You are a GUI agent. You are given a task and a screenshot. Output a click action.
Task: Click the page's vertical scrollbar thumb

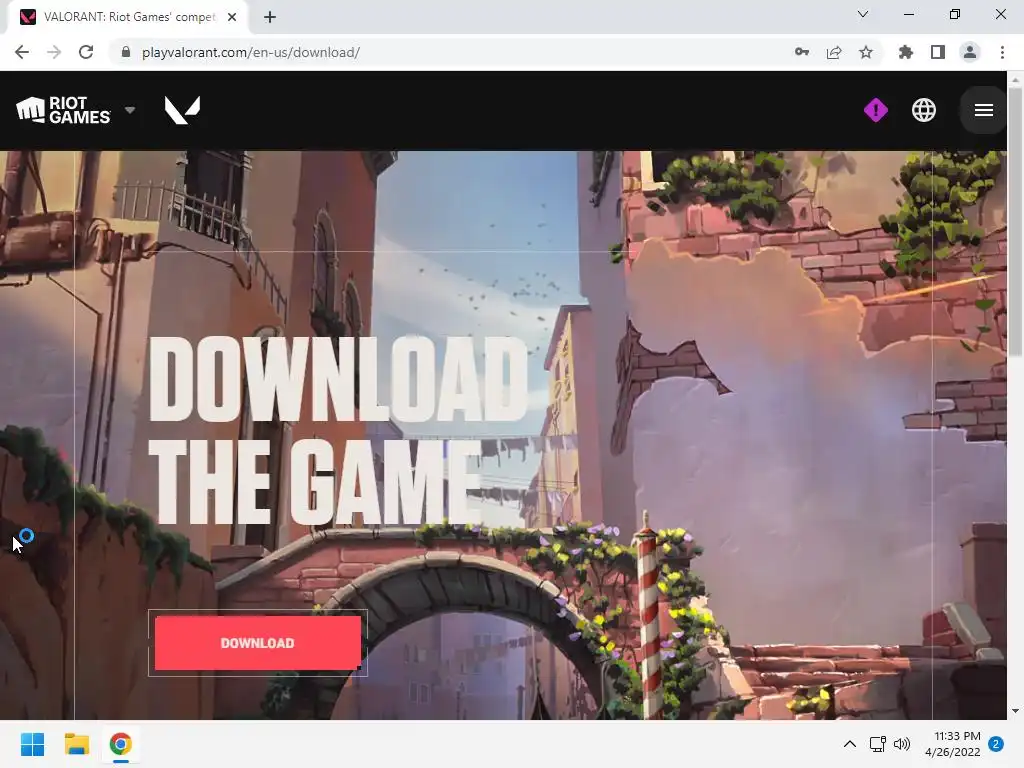[1015, 222]
